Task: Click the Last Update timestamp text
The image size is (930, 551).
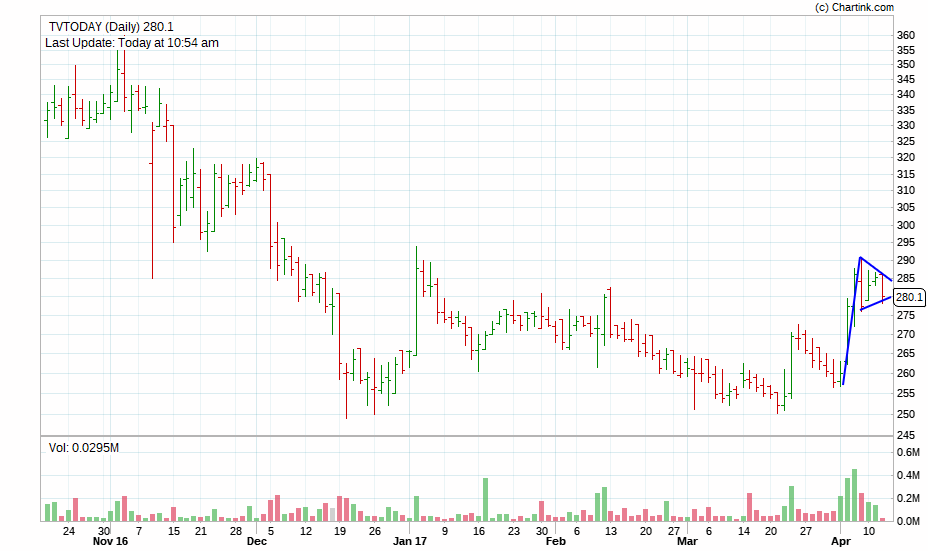Action: pos(132,42)
